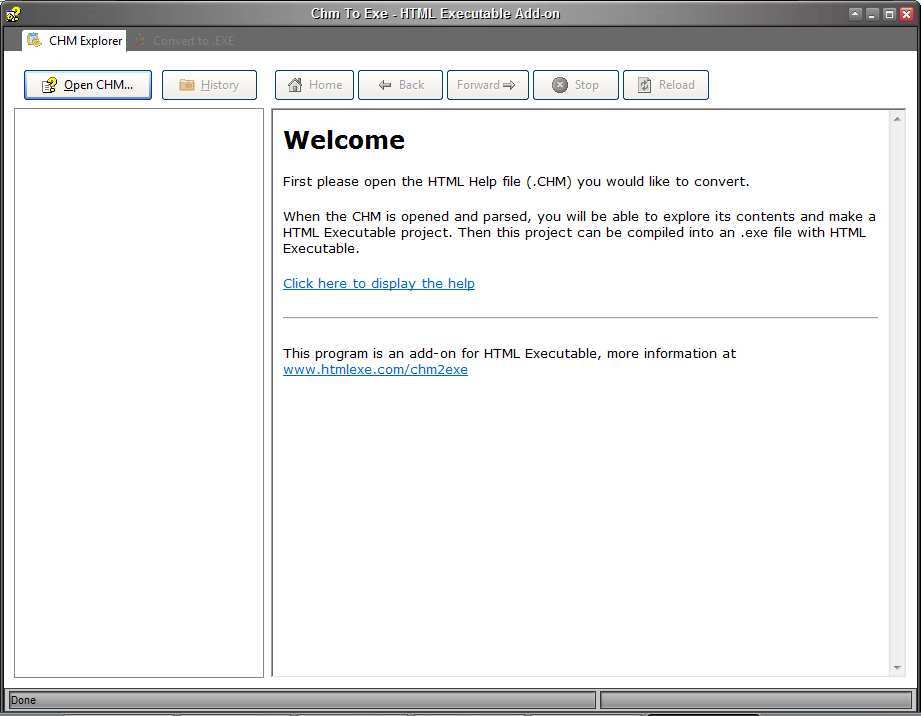Click the Done status bar section
Screen dimensions: 921x716
coord(300,700)
